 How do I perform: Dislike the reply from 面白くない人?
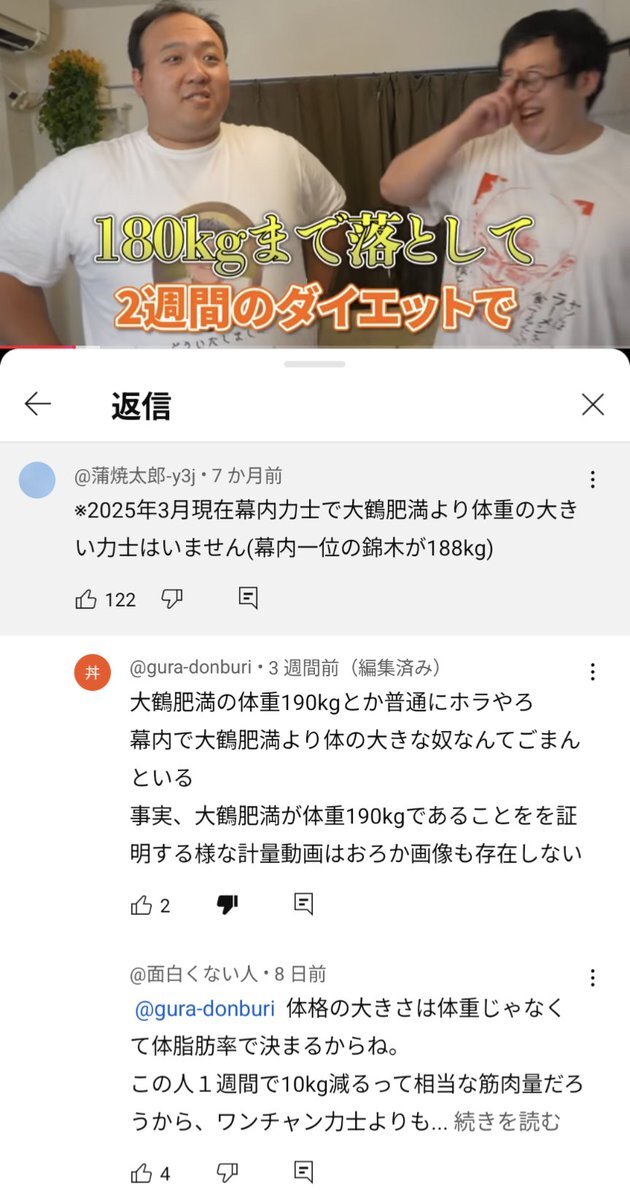tap(227, 1172)
